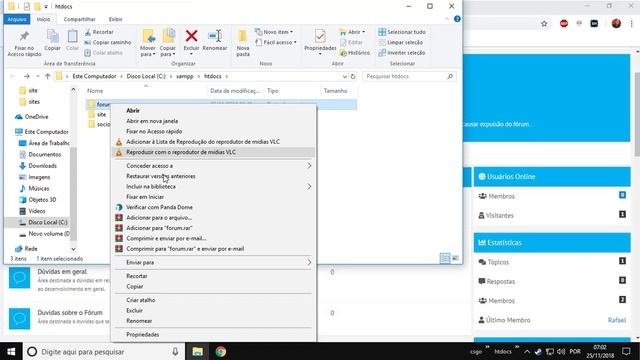Open Chrome from the taskbar

pos(221,351)
